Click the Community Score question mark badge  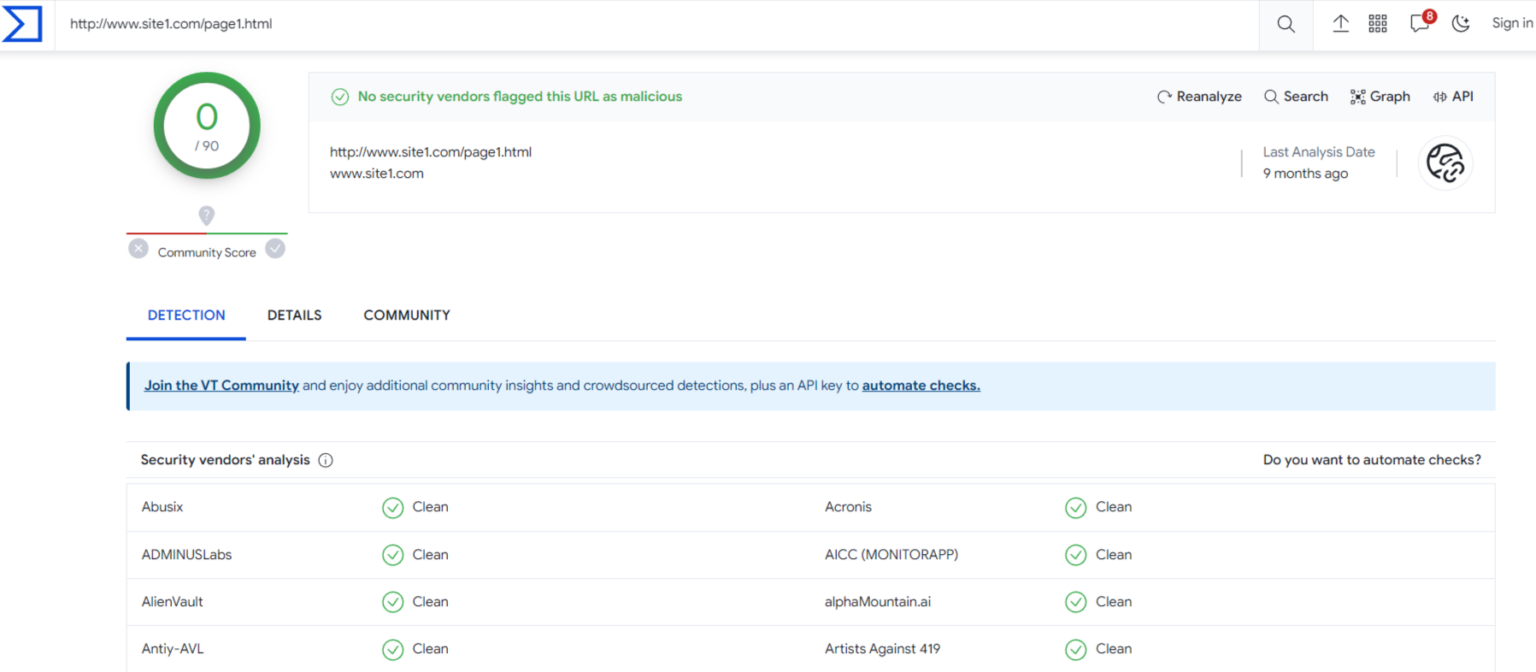click(x=206, y=215)
